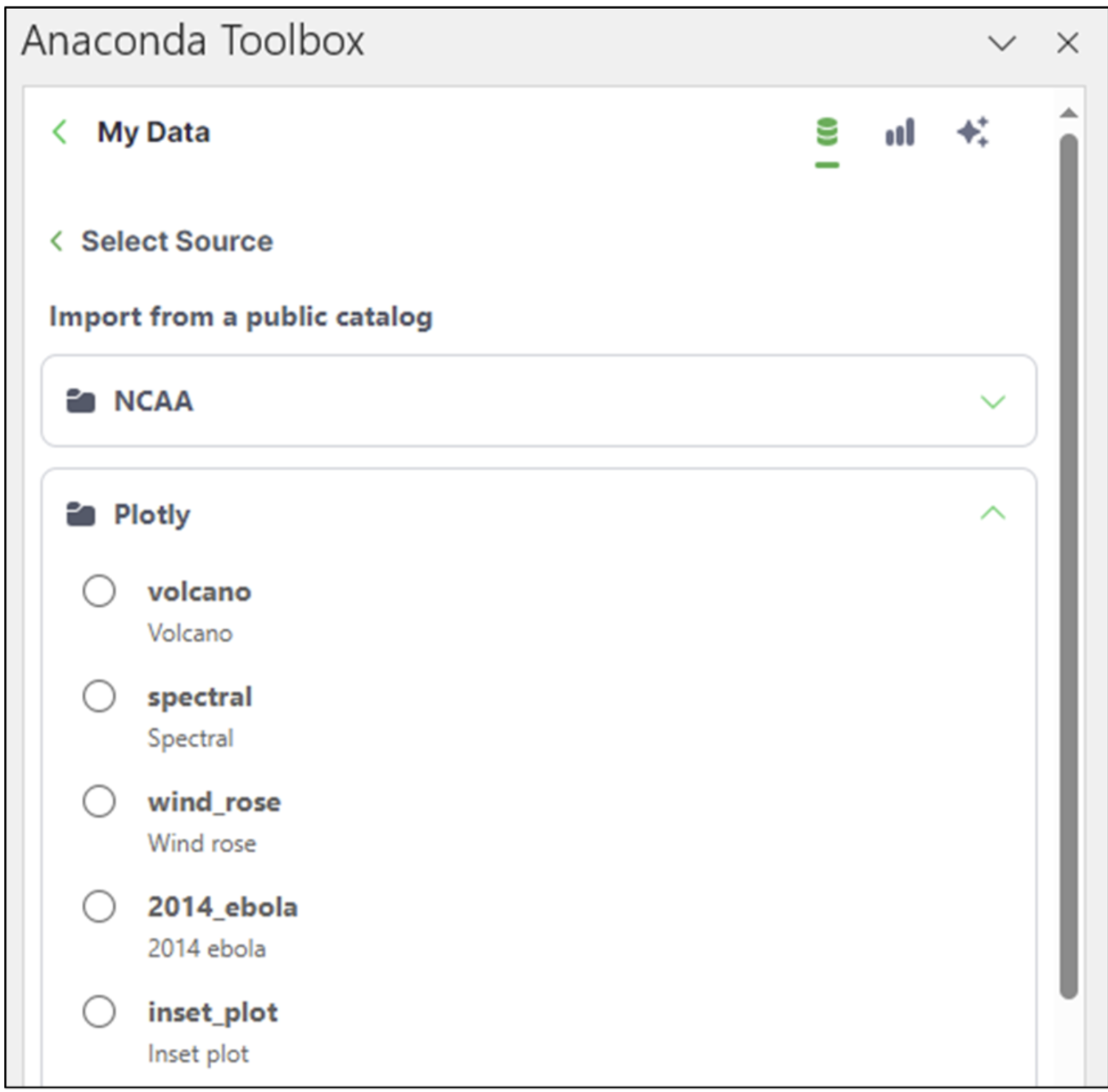Select the volcano dataset radio button
The image size is (1108, 1092).
pos(100,591)
